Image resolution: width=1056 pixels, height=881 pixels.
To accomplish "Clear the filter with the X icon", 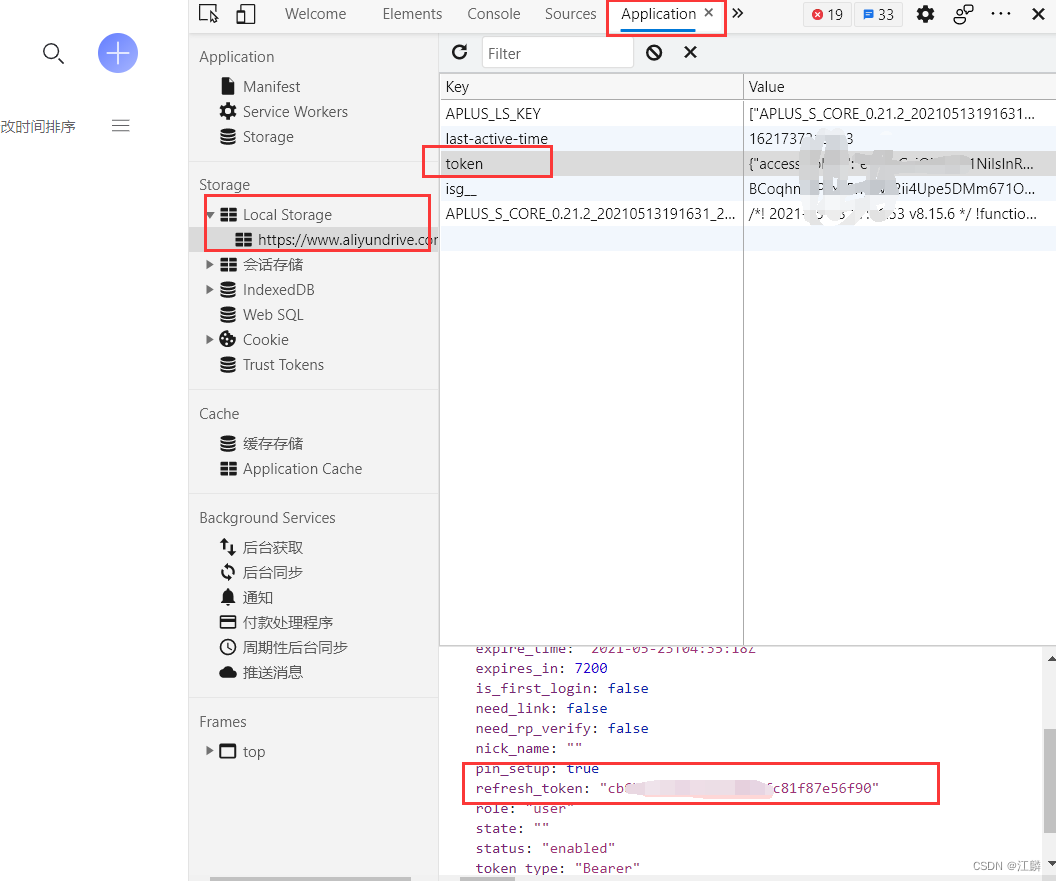I will 690,52.
